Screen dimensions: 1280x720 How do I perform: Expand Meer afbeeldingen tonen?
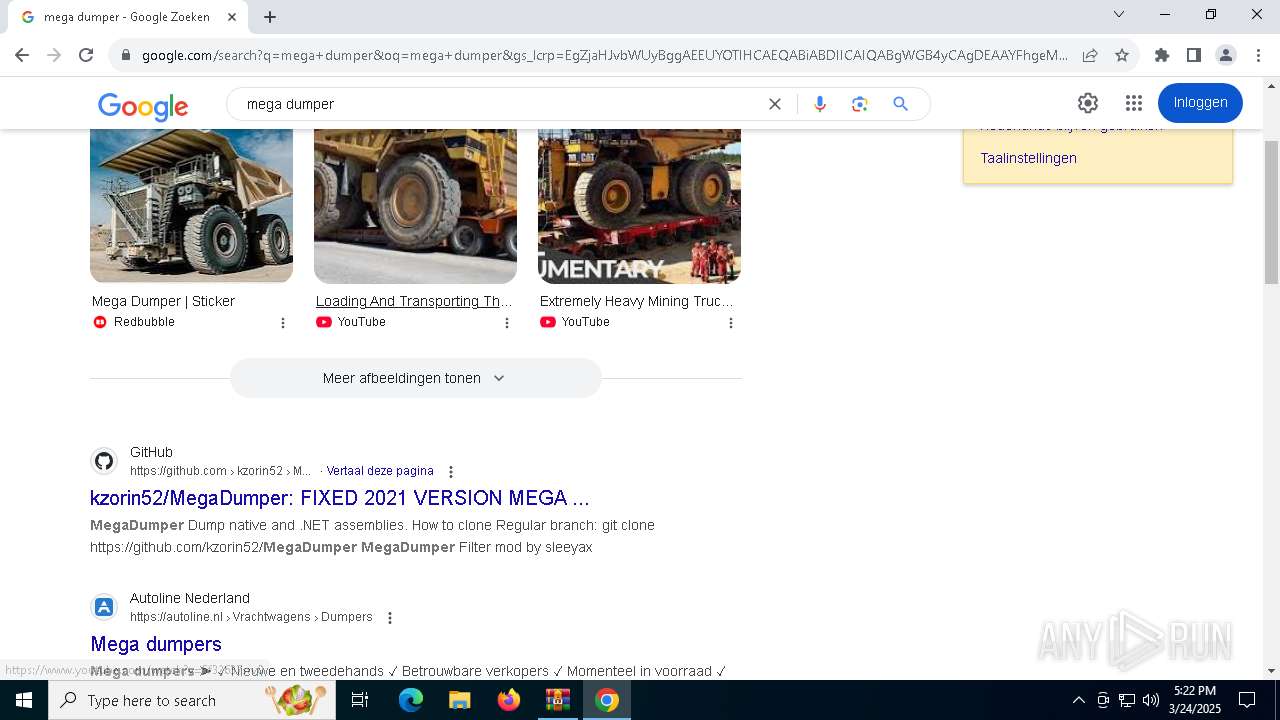click(415, 378)
